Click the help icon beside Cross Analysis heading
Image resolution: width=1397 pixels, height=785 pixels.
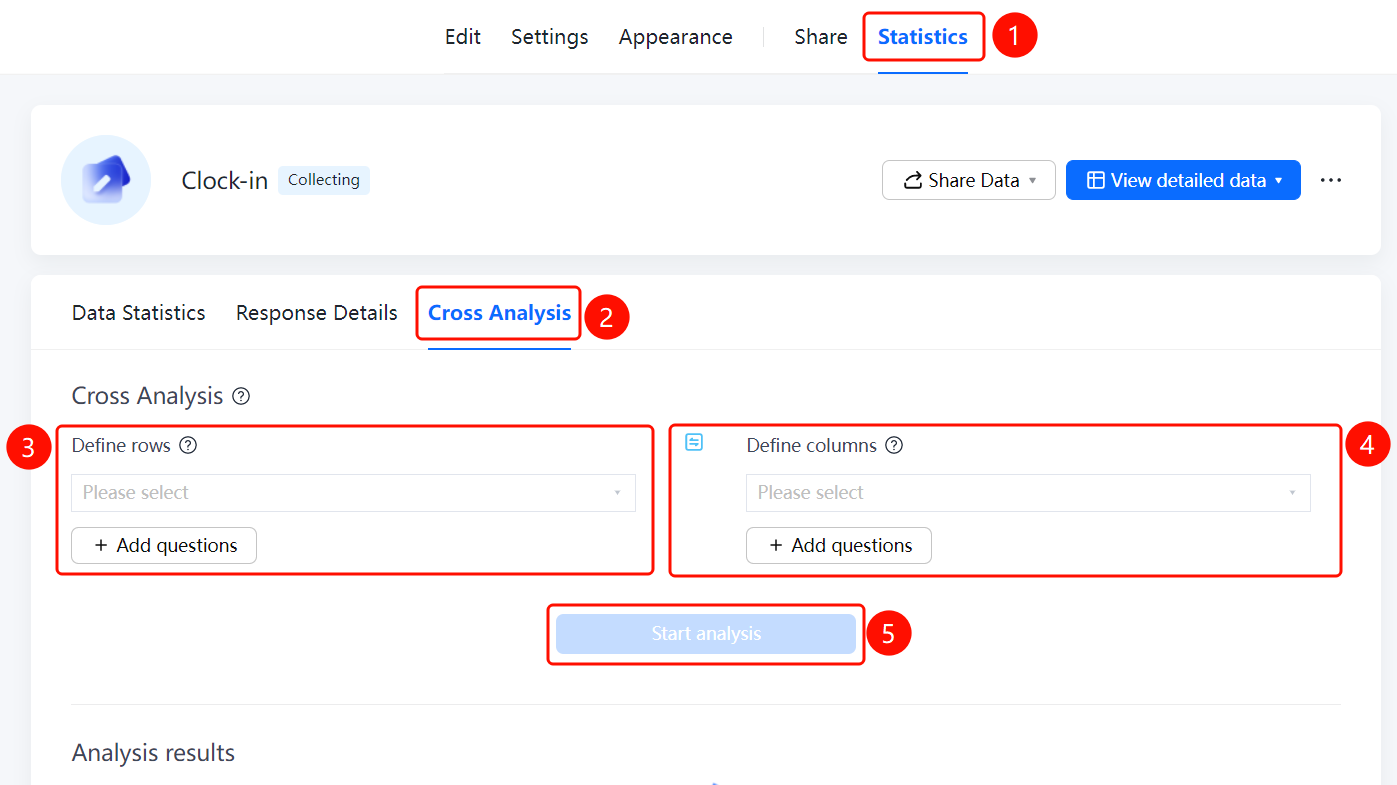pyautogui.click(x=241, y=396)
